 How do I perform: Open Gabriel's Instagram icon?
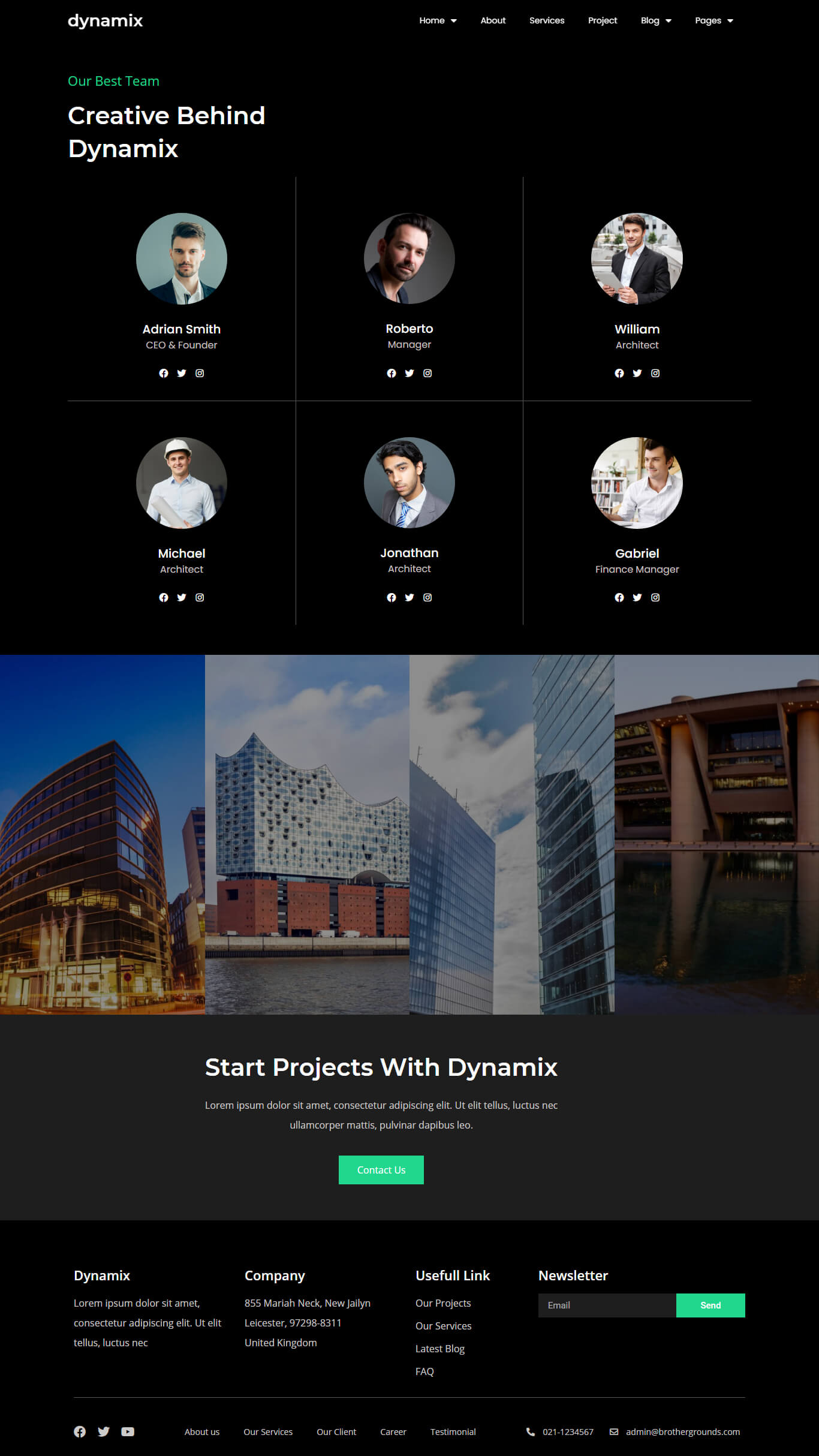(655, 597)
